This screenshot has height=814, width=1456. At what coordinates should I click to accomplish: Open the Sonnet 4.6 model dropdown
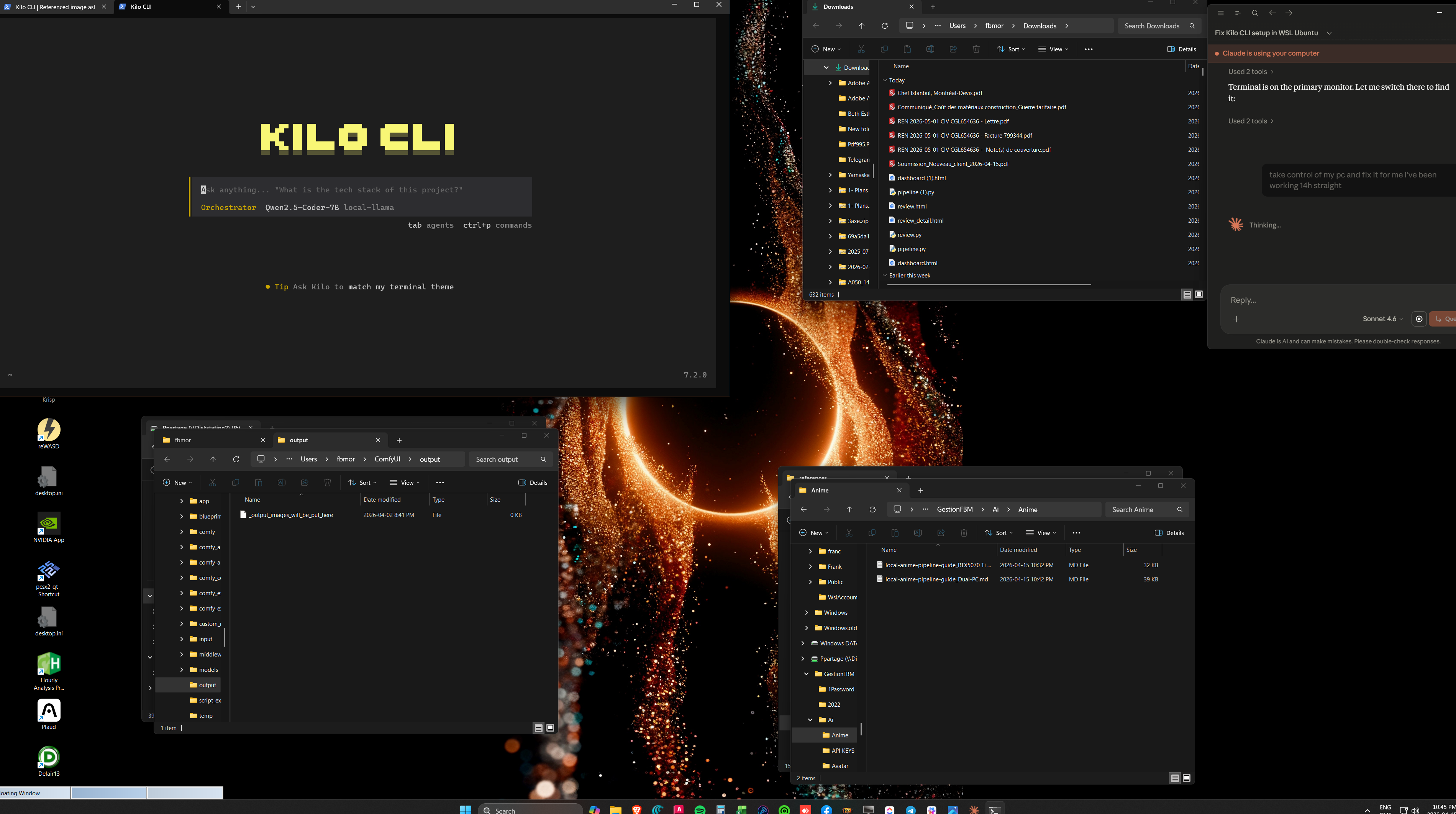click(1382, 319)
